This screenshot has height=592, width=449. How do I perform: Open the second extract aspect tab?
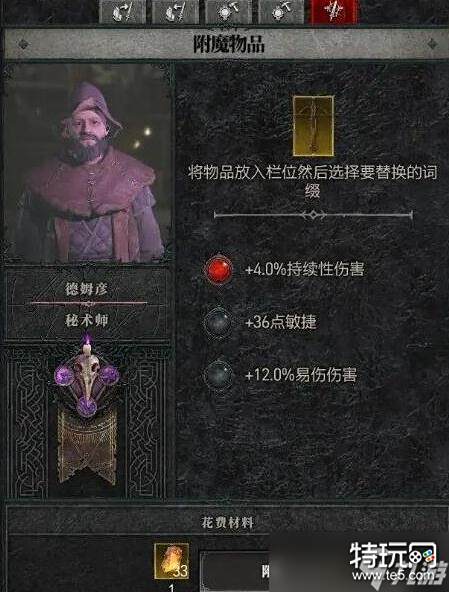174,12
